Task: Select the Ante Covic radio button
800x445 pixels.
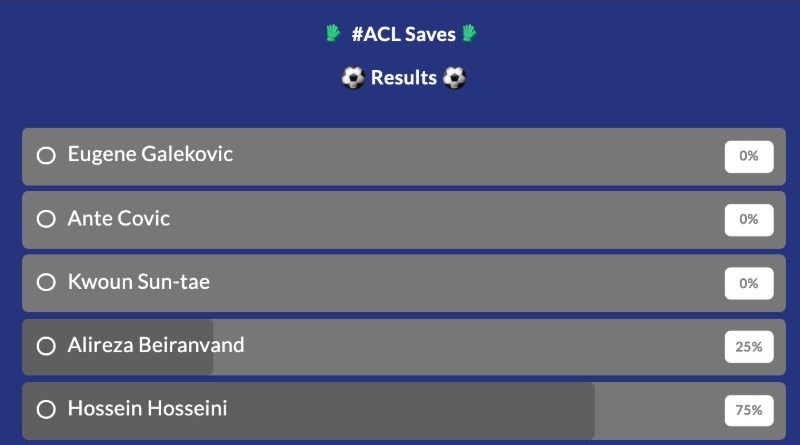Action: point(46,219)
